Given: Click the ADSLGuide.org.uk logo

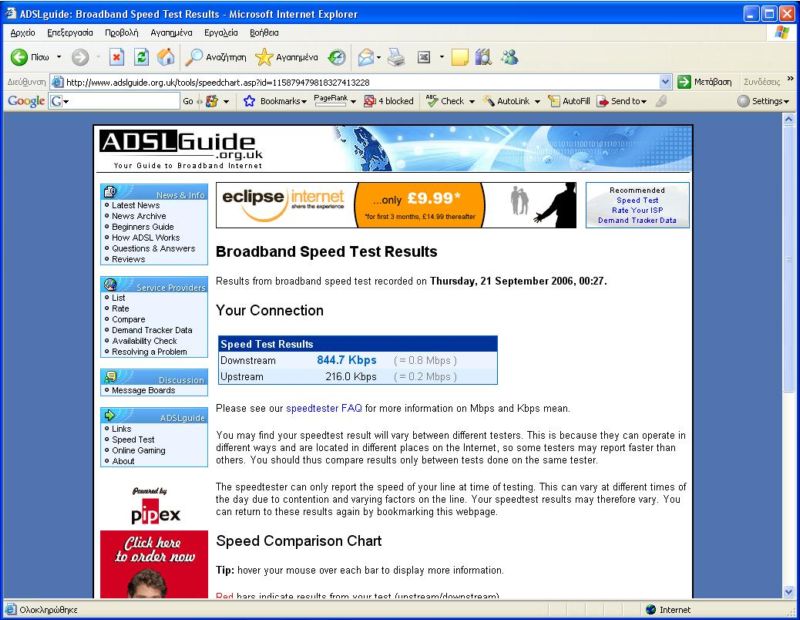Looking at the screenshot, I should click(x=182, y=149).
